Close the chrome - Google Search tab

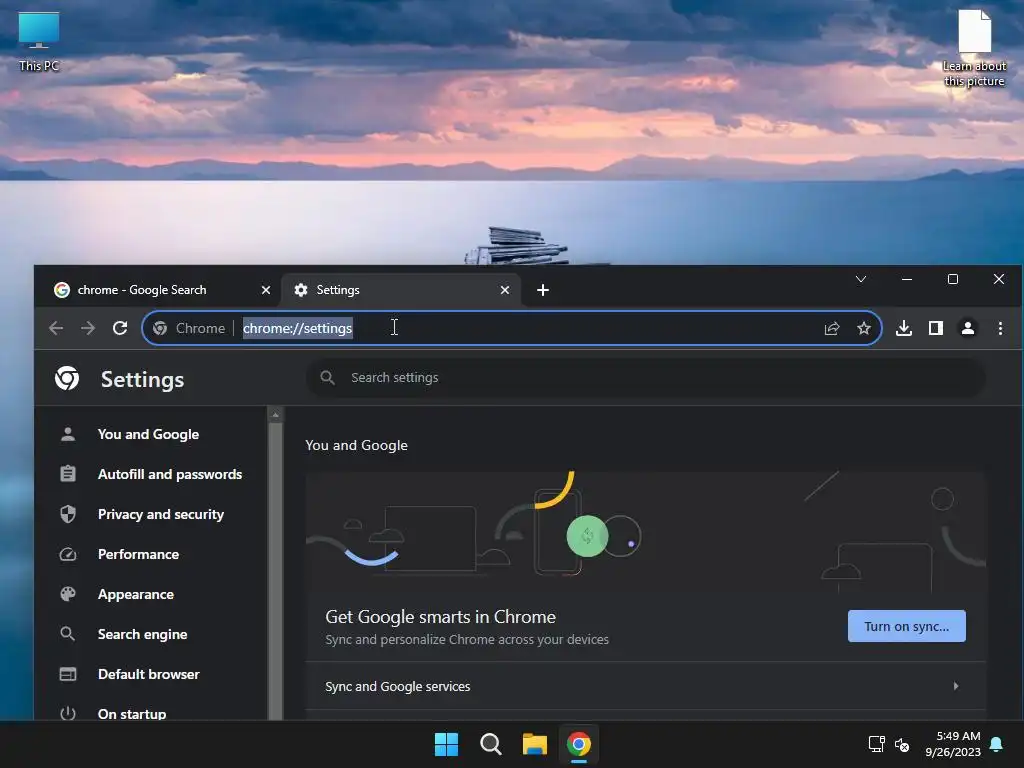point(266,290)
